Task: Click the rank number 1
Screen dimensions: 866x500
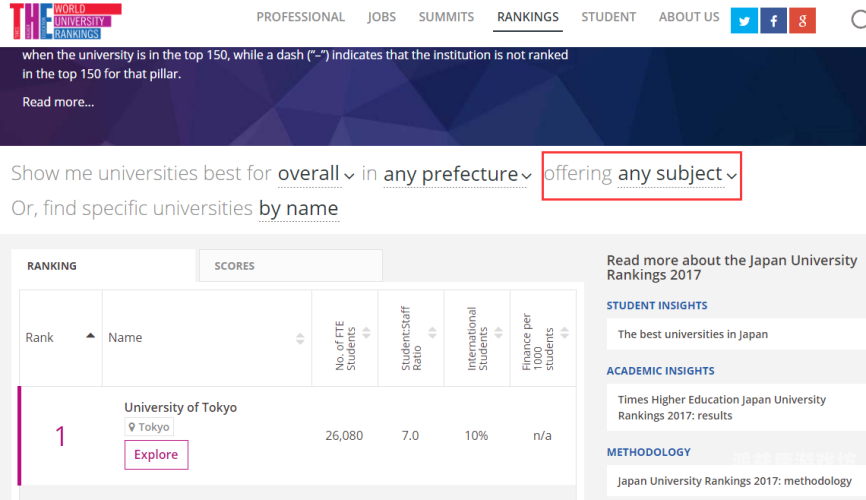Action: point(60,436)
